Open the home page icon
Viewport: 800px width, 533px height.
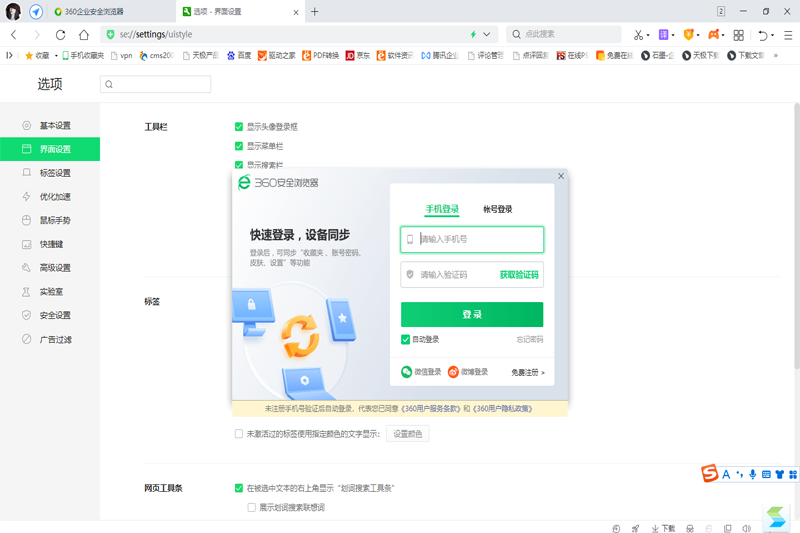tap(84, 35)
